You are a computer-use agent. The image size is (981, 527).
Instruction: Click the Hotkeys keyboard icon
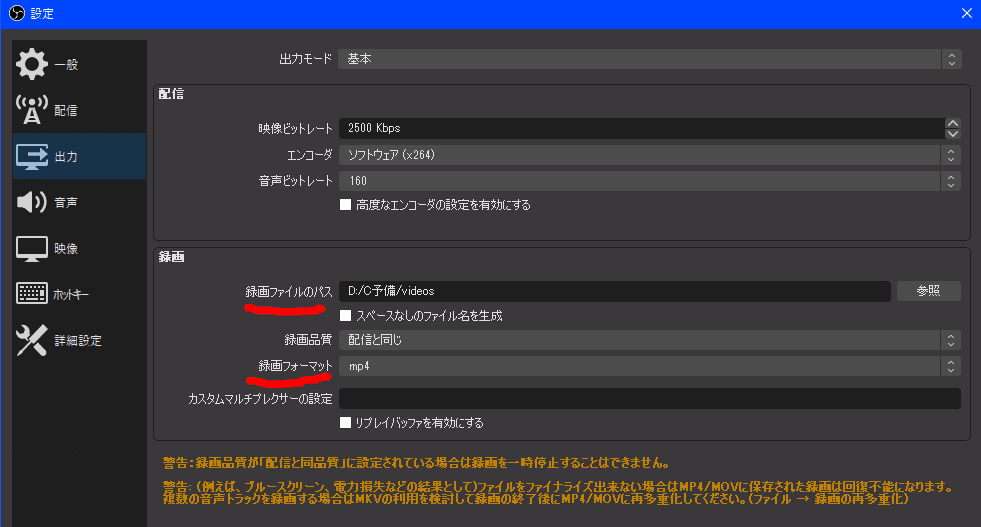(x=32, y=294)
